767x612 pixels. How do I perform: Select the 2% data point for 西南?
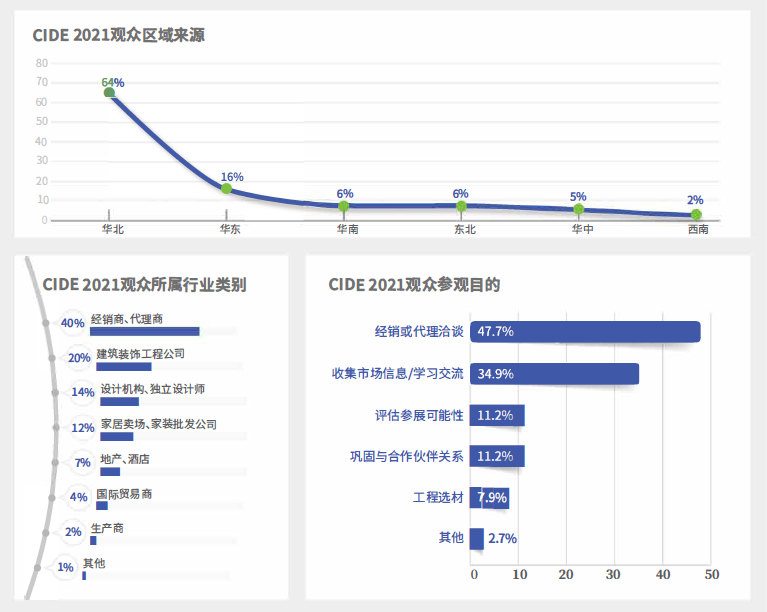[x=696, y=214]
